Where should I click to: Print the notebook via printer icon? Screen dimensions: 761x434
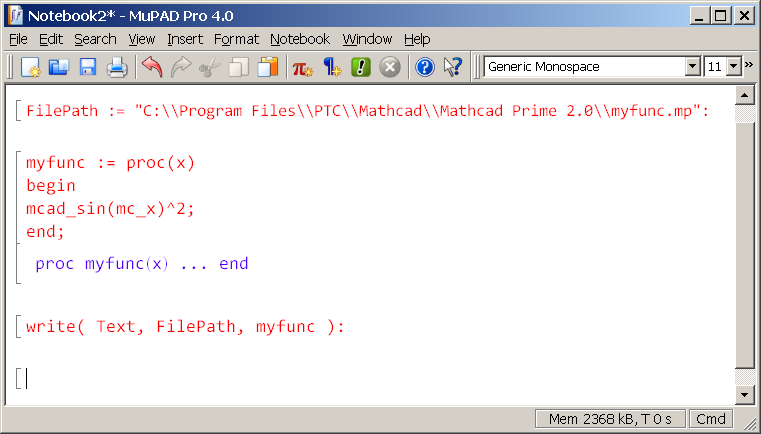pyautogui.click(x=117, y=67)
